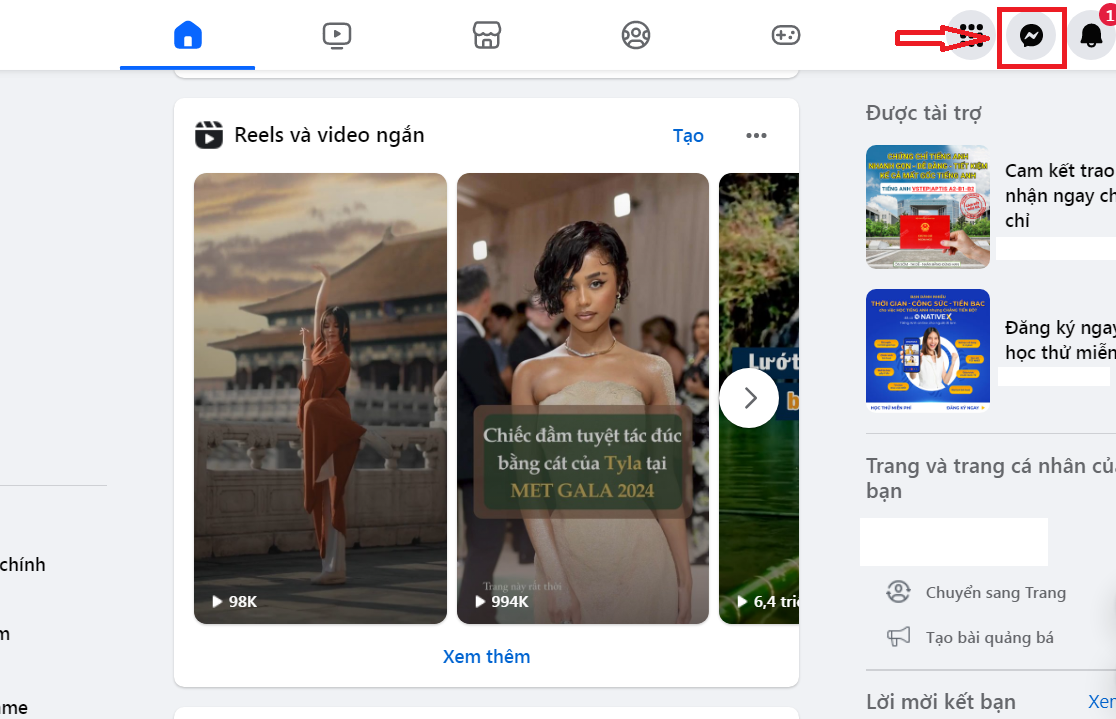Viewport: 1116px width, 719px height.
Task: Play the reel with 6,4 million views
Action: click(759, 513)
